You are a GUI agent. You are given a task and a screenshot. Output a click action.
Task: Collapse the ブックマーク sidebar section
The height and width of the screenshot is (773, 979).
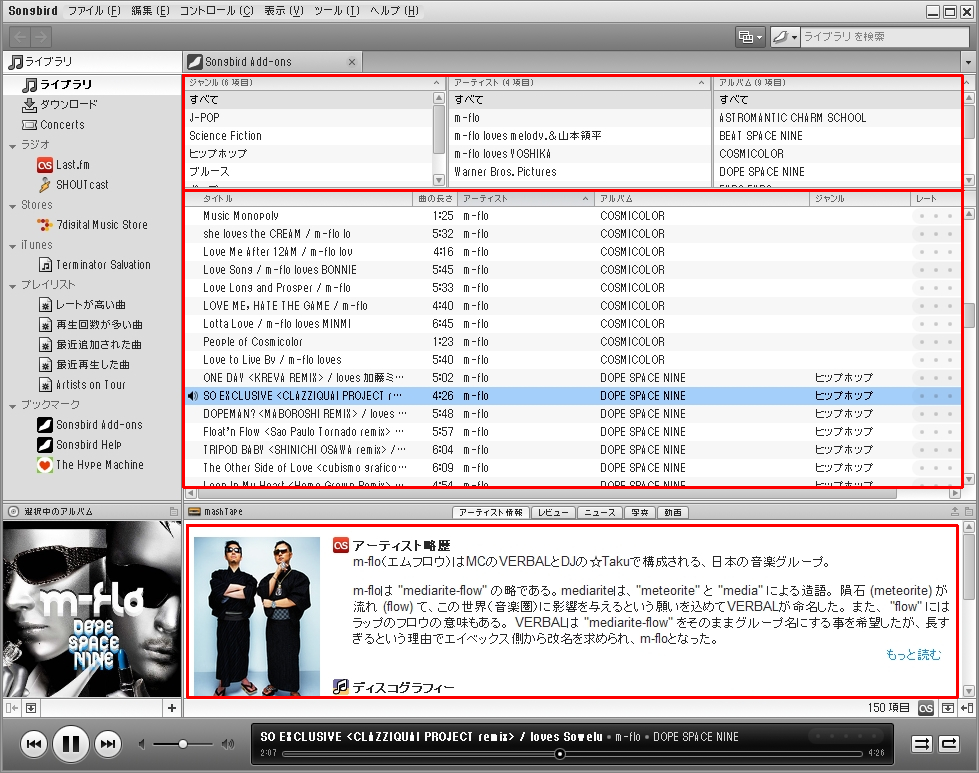(x=12, y=406)
